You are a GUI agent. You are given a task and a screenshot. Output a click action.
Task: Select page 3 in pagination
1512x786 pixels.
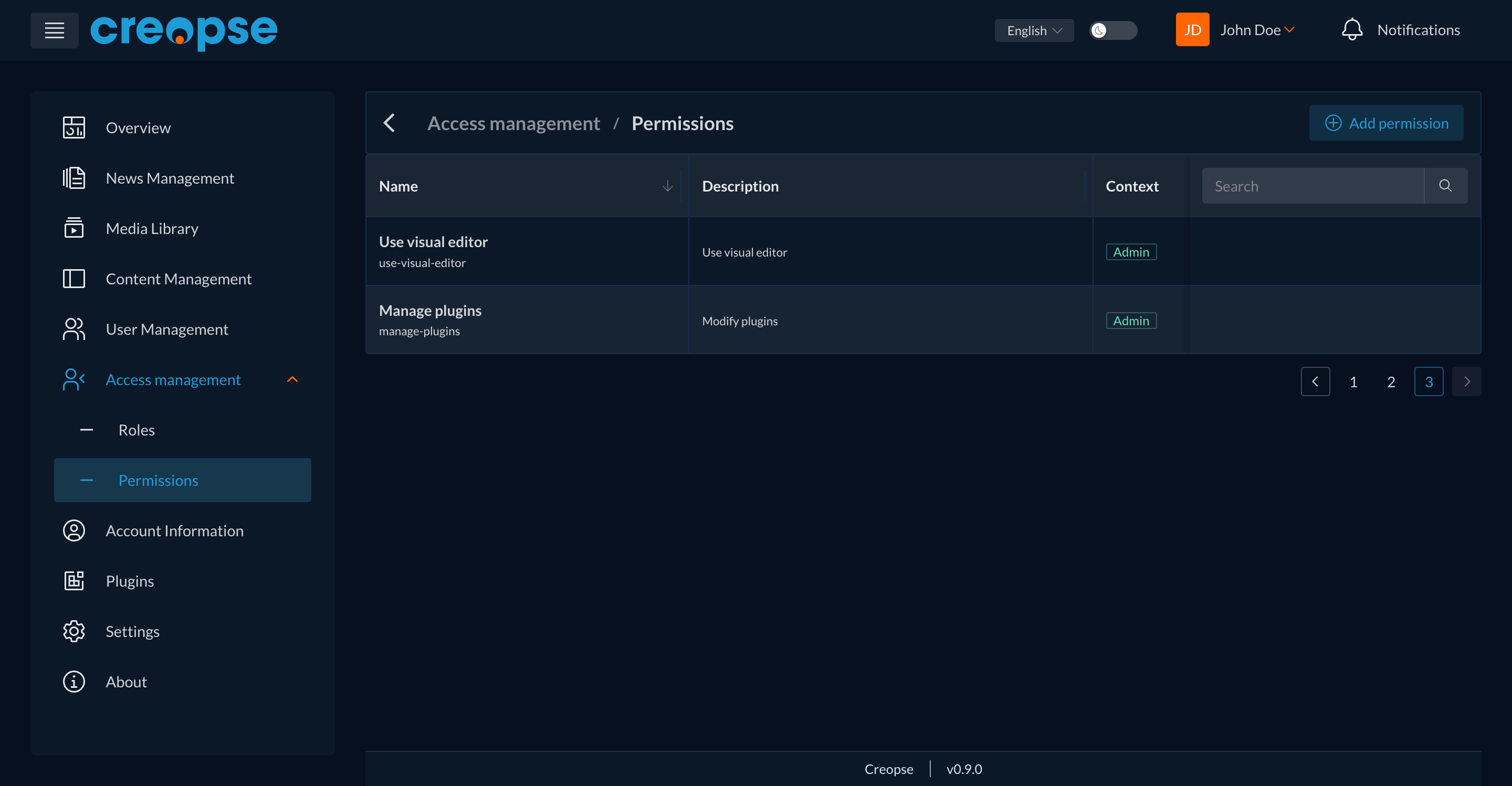tap(1429, 381)
